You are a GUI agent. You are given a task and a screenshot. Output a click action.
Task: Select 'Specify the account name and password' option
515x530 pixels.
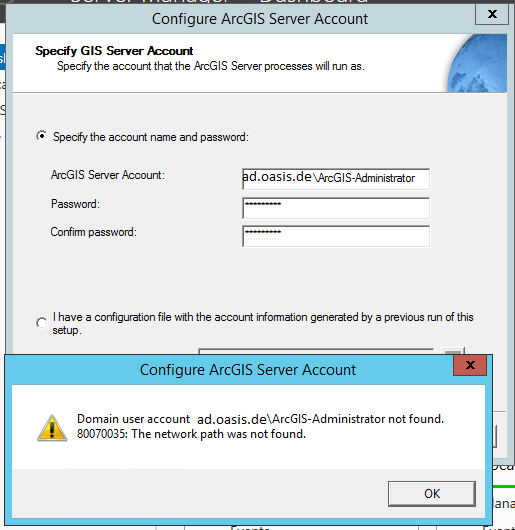click(42, 136)
